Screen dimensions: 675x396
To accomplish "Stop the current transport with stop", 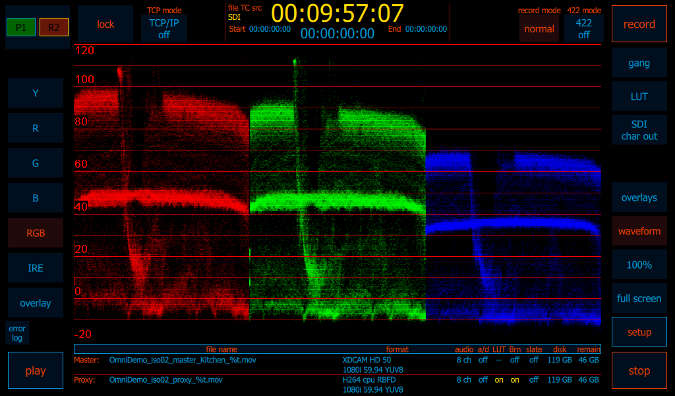I will click(x=639, y=371).
